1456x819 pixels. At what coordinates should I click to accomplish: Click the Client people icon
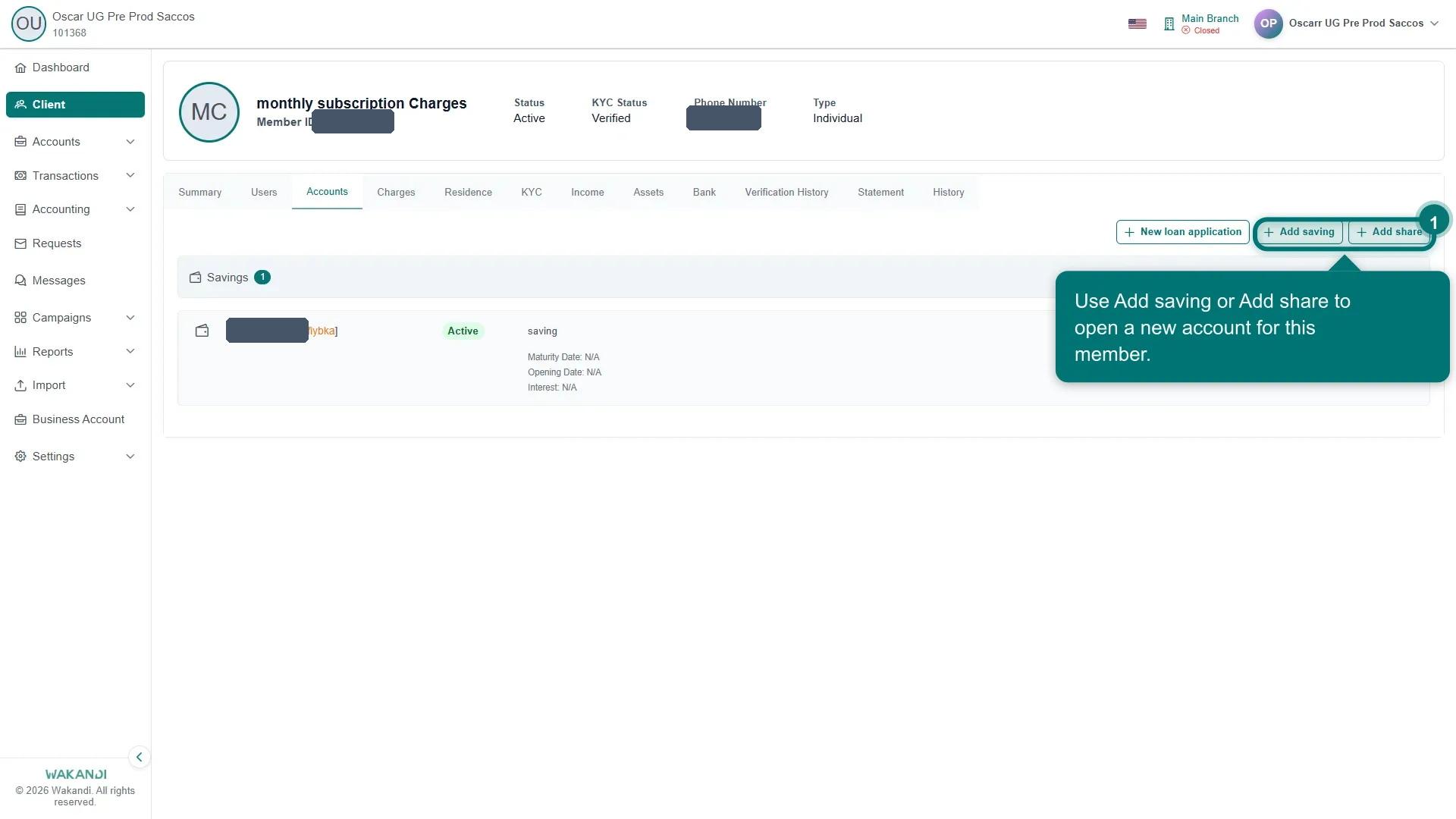tap(20, 105)
